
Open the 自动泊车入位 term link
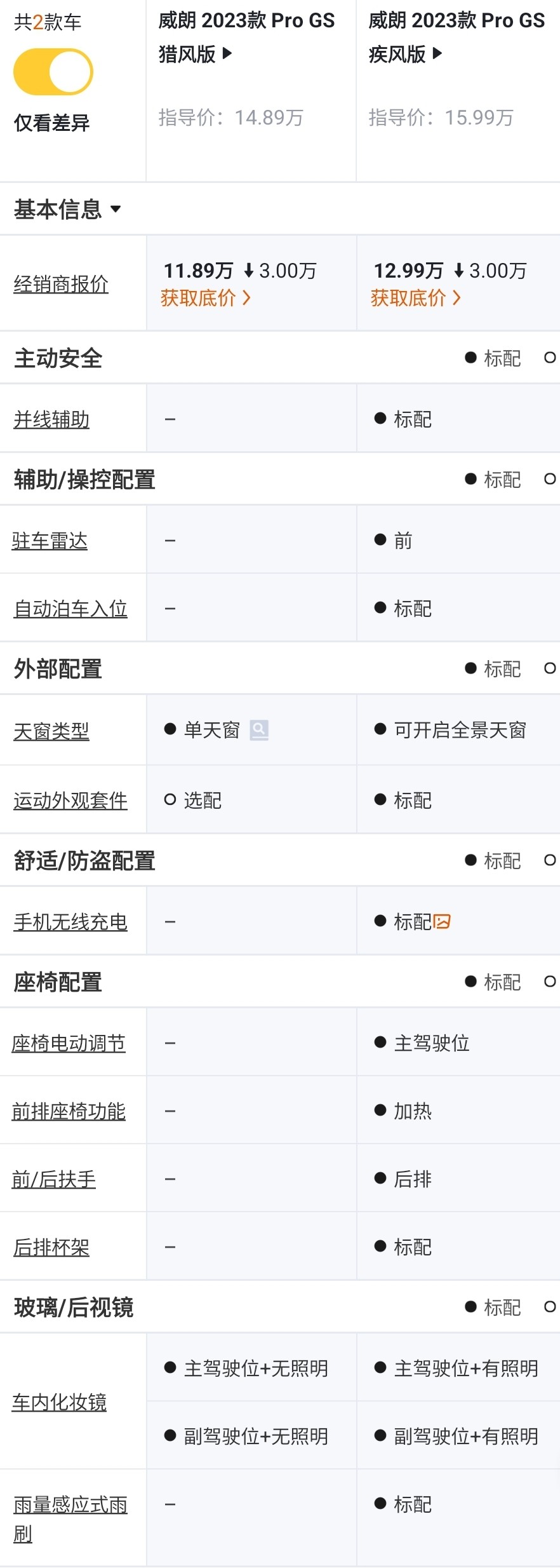(x=70, y=609)
